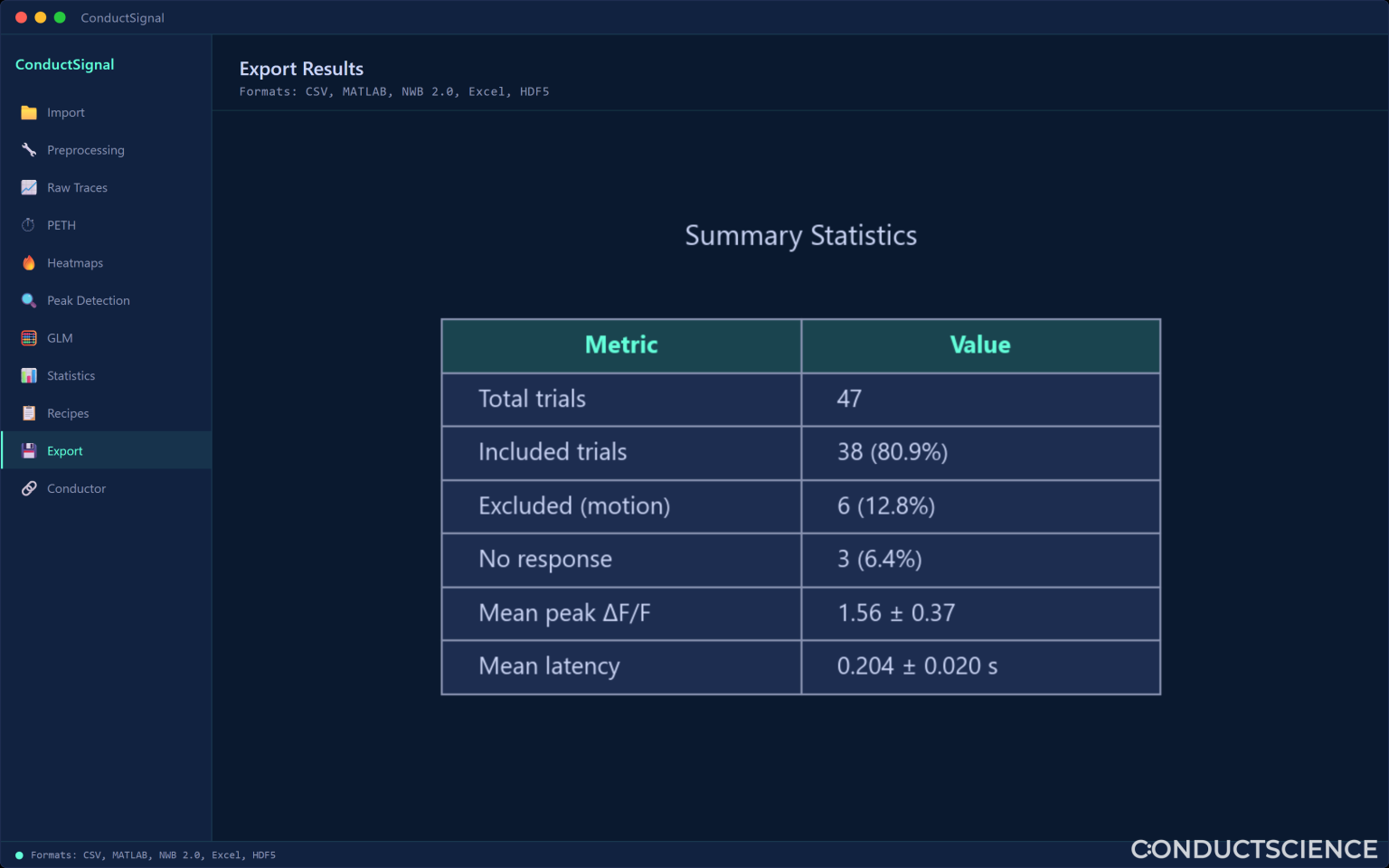Click the Import folder icon

(x=29, y=112)
